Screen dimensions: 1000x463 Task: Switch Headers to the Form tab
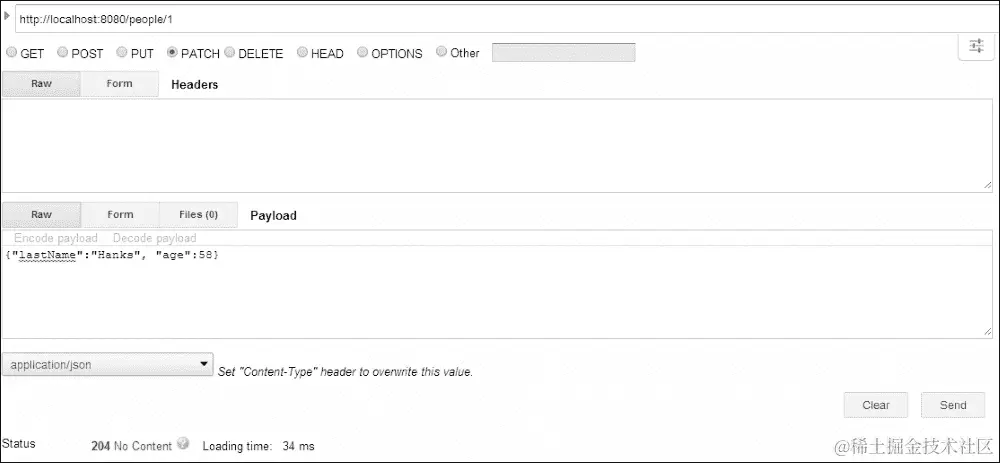119,84
